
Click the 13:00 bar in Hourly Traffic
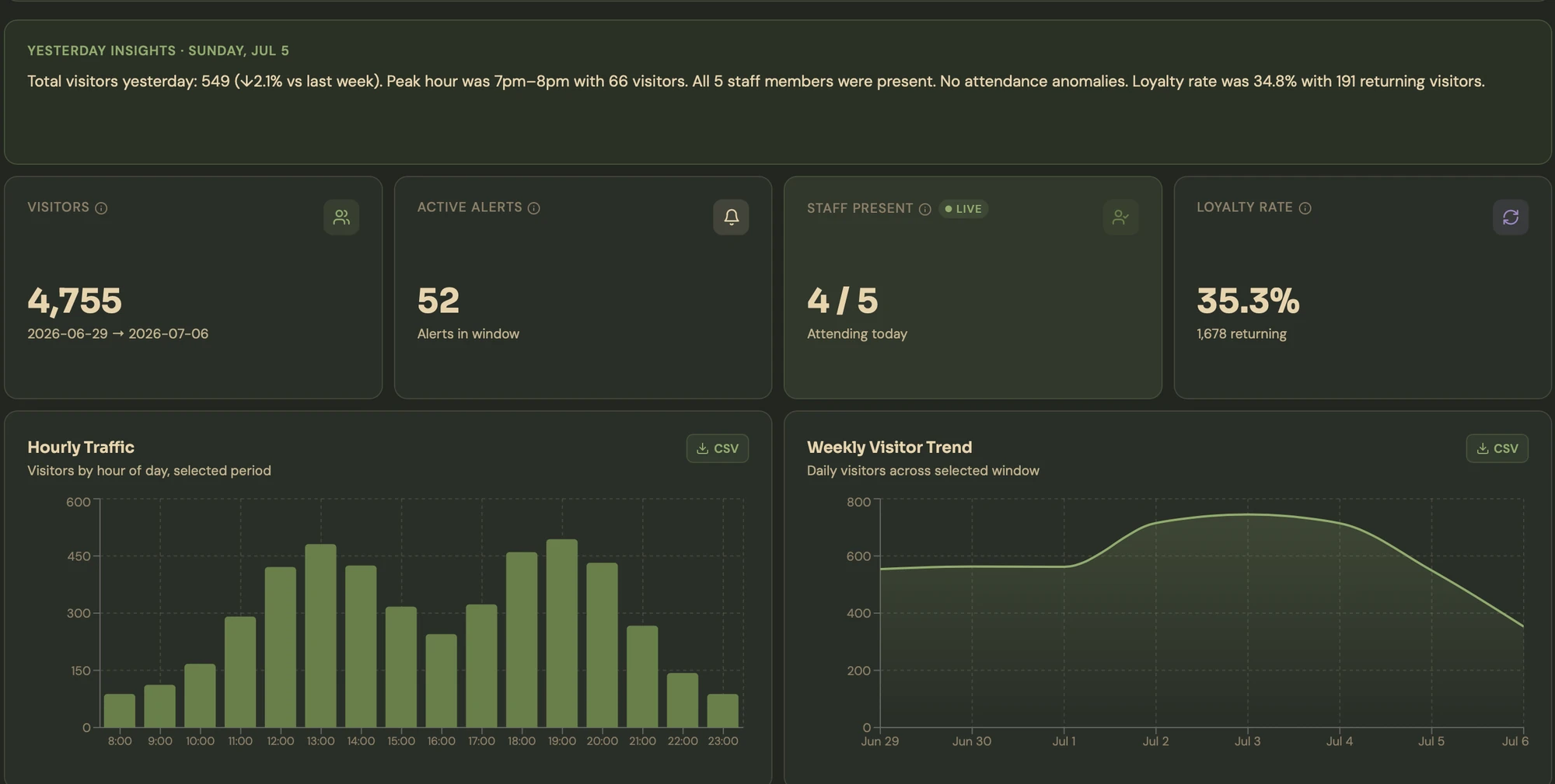coord(320,636)
